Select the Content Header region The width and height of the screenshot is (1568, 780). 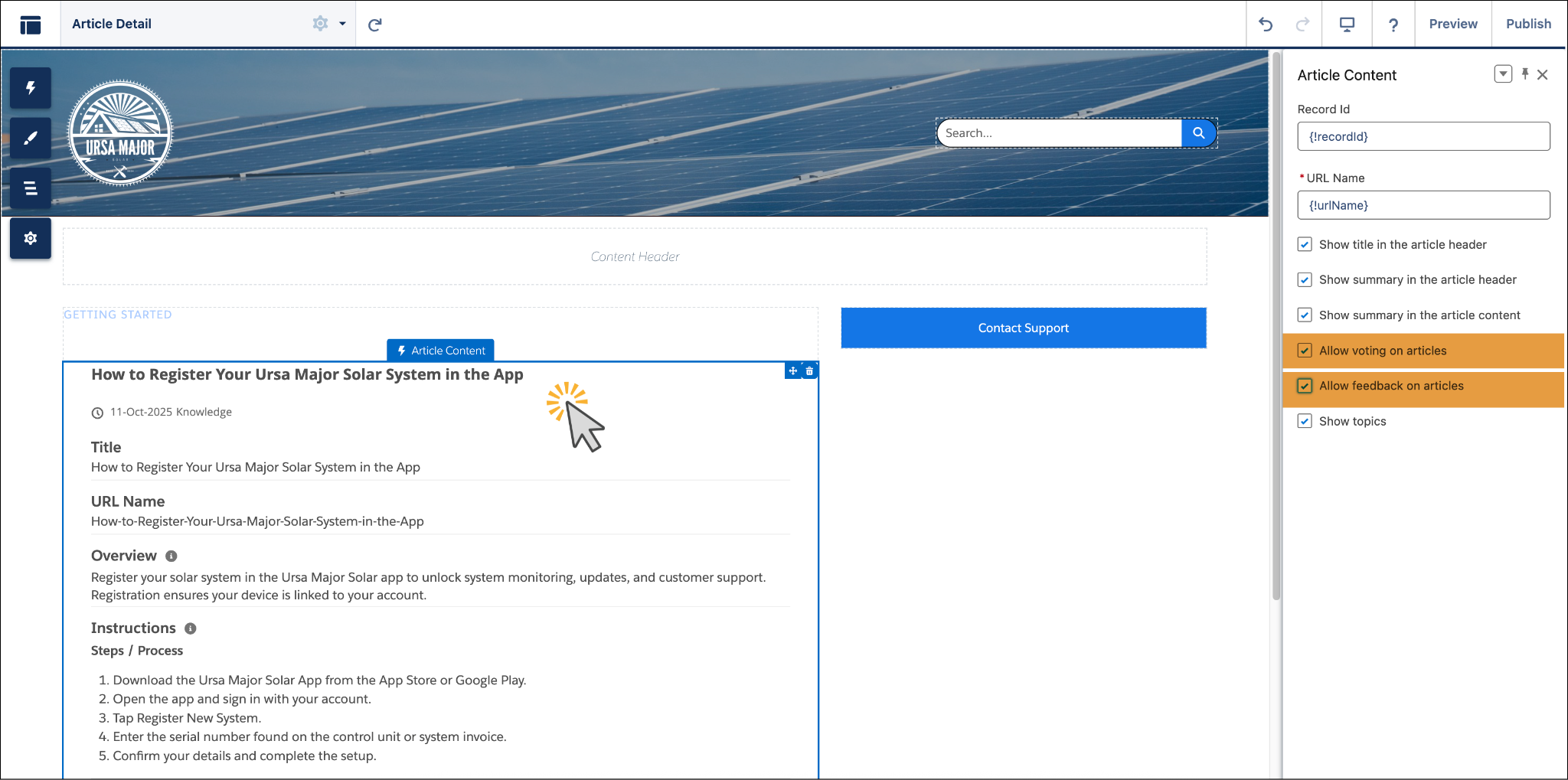click(x=635, y=256)
